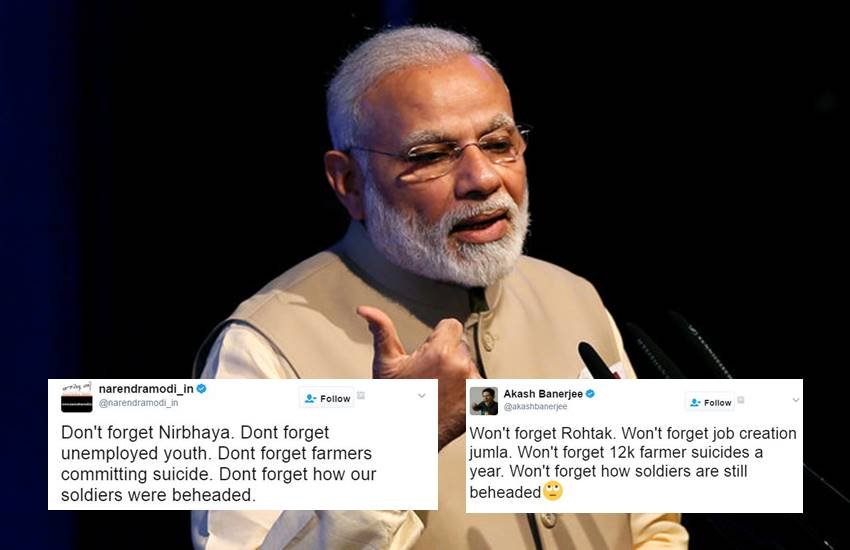Click the background photo of the speaker
Screen dimensions: 850x550
coord(425,190)
